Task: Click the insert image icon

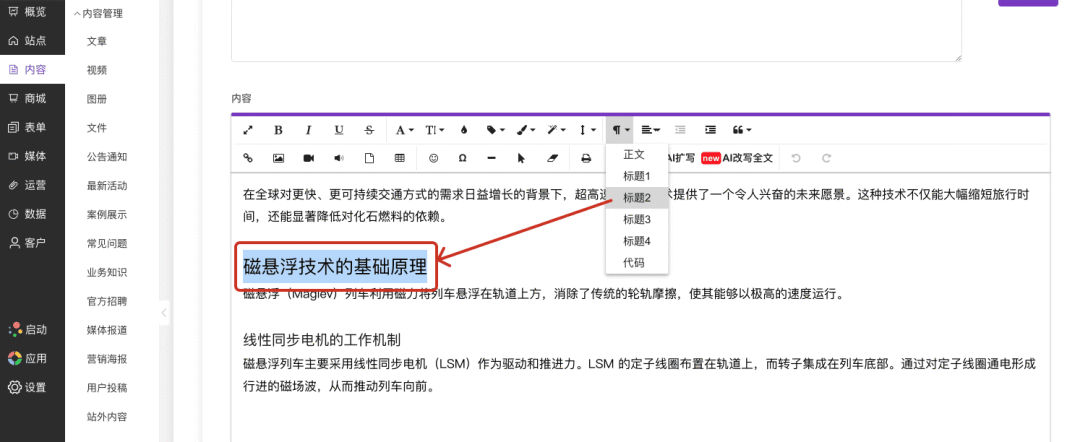Action: tap(279, 158)
